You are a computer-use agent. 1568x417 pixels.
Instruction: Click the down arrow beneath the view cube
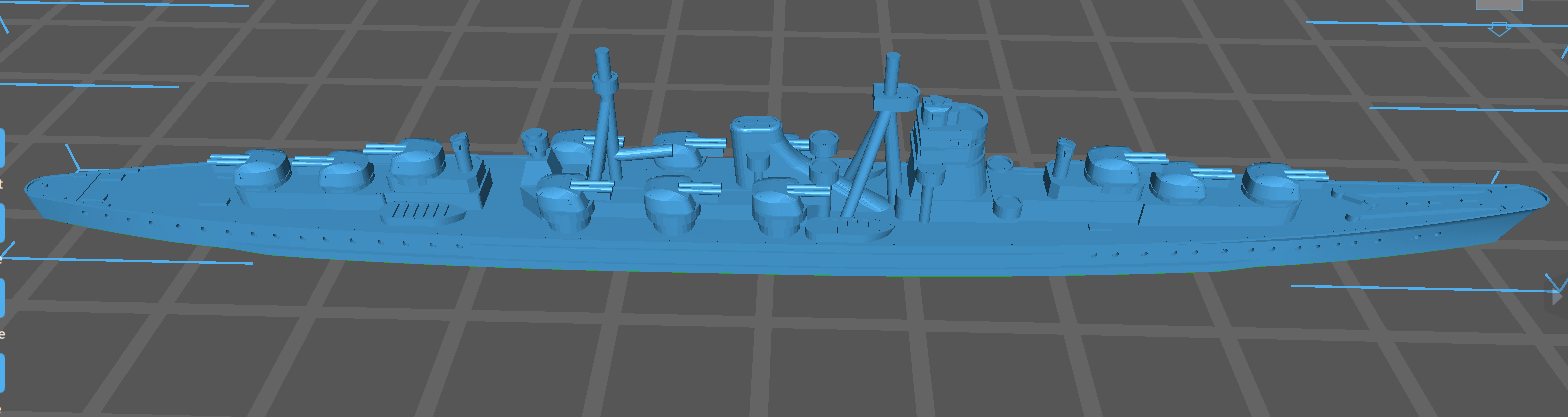(x=1499, y=28)
